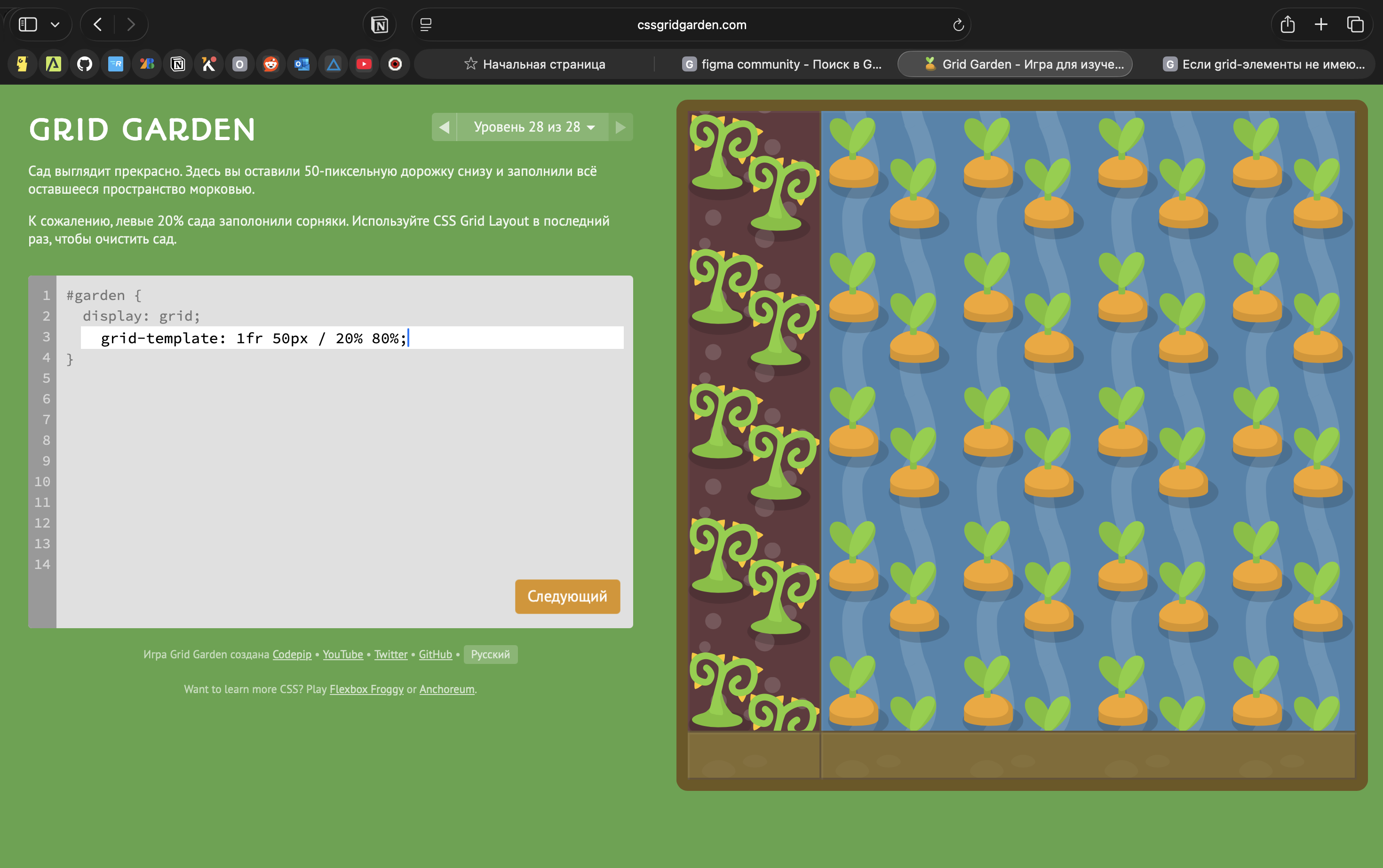Open the Flexbox Froggy link

tap(366, 689)
